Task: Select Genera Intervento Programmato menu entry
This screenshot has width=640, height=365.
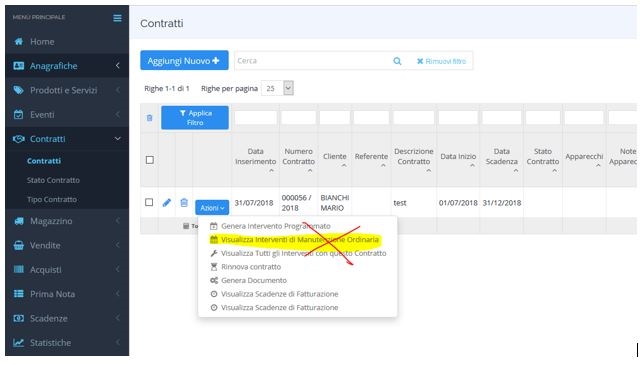Action: pos(276,226)
